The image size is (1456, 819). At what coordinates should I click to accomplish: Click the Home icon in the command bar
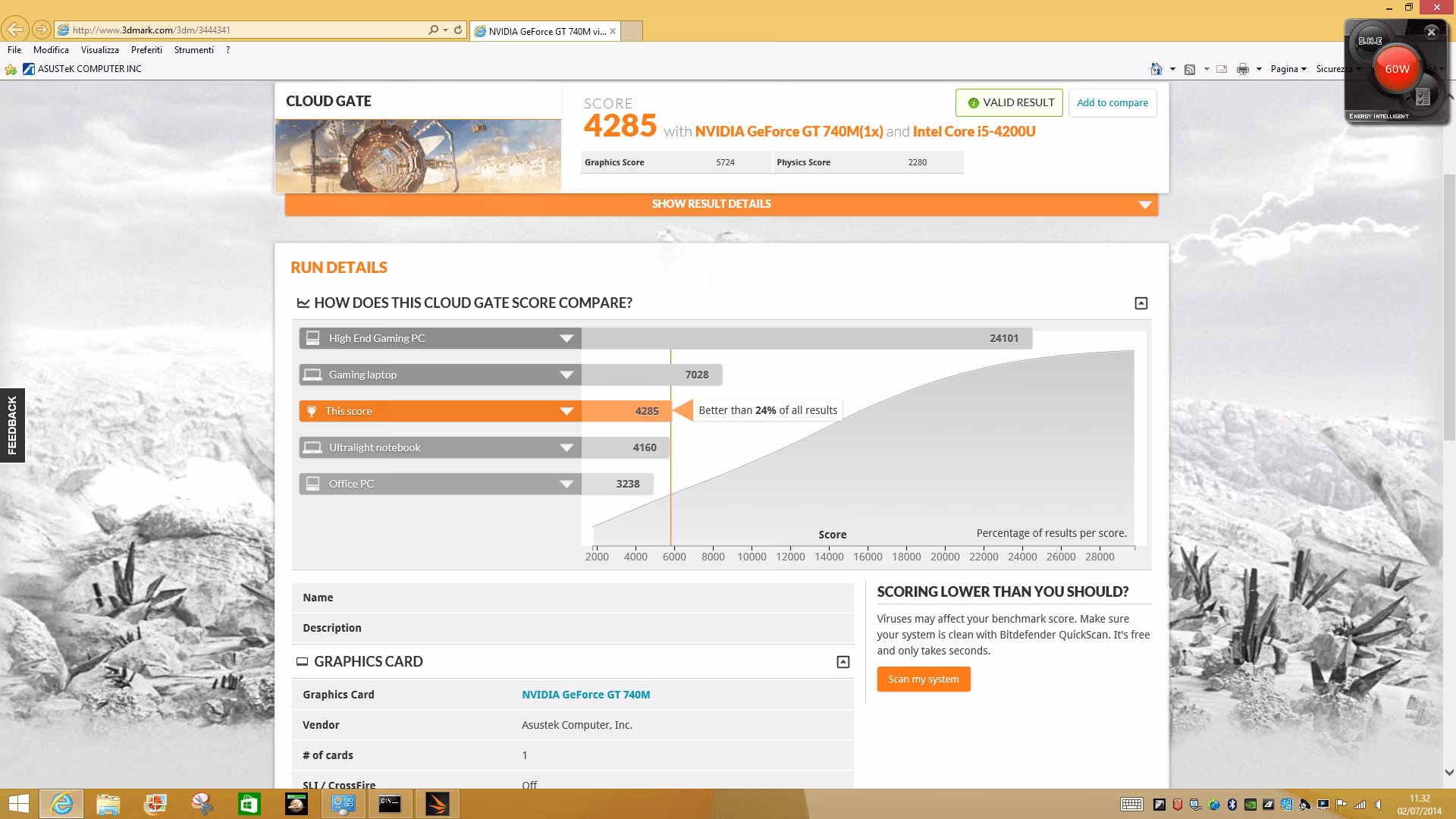pyautogui.click(x=1156, y=69)
